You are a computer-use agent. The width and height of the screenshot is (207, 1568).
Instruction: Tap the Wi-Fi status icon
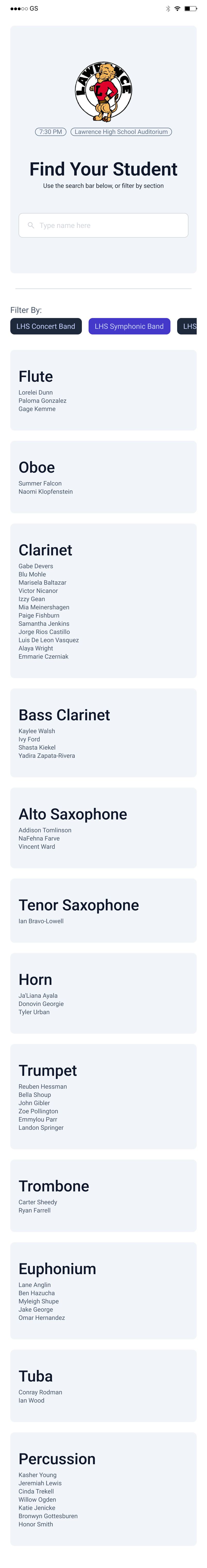pyautogui.click(x=177, y=8)
